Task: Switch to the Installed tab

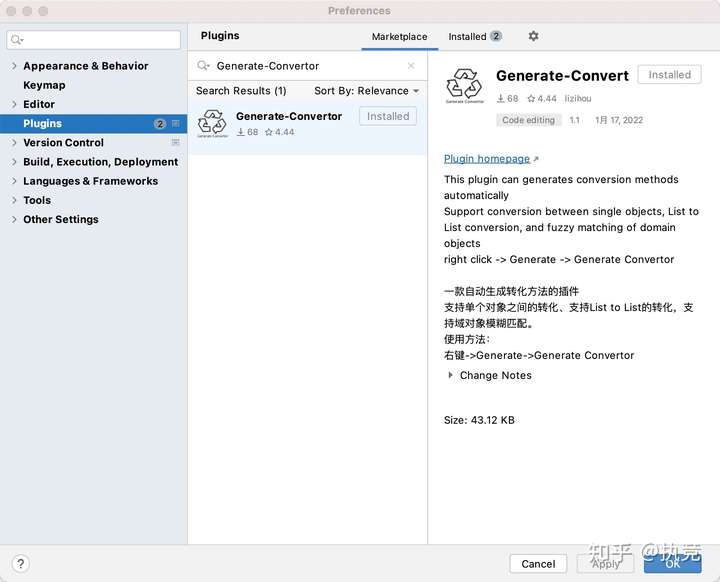Action: coord(475,37)
